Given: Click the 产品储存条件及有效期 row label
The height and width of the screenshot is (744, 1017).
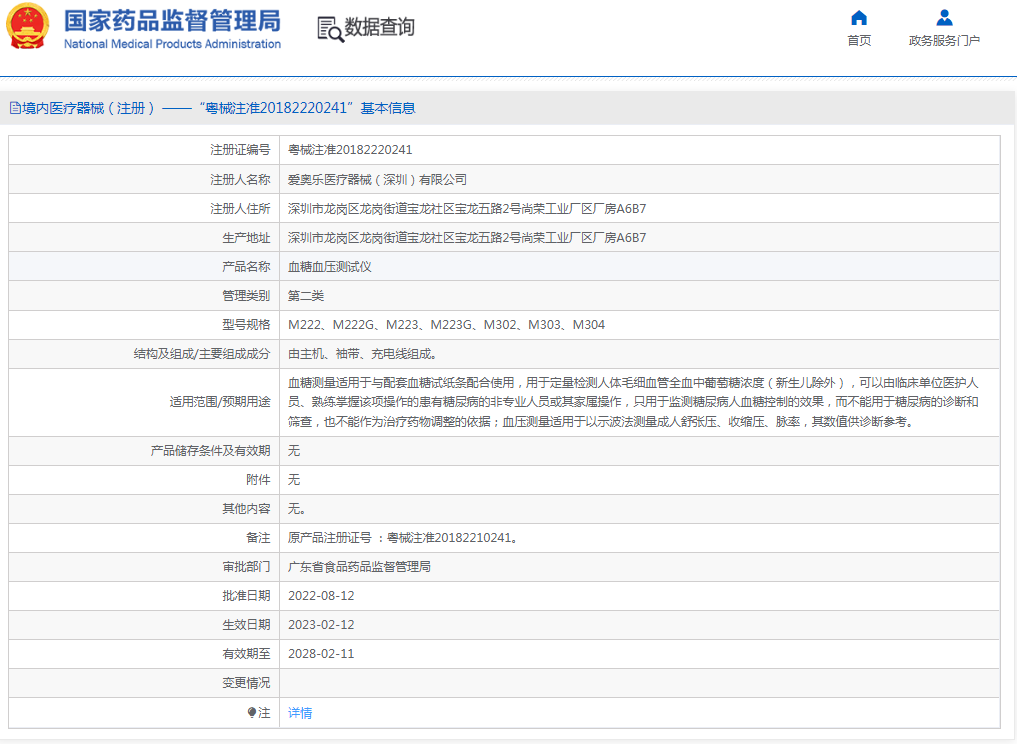Looking at the screenshot, I should tap(210, 450).
